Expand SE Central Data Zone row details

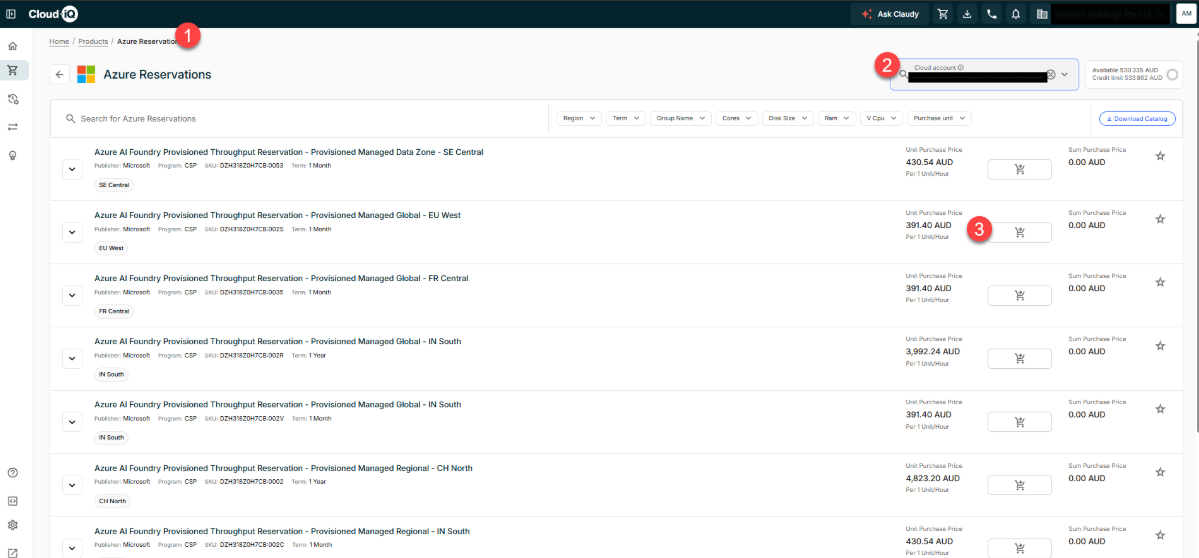point(72,169)
